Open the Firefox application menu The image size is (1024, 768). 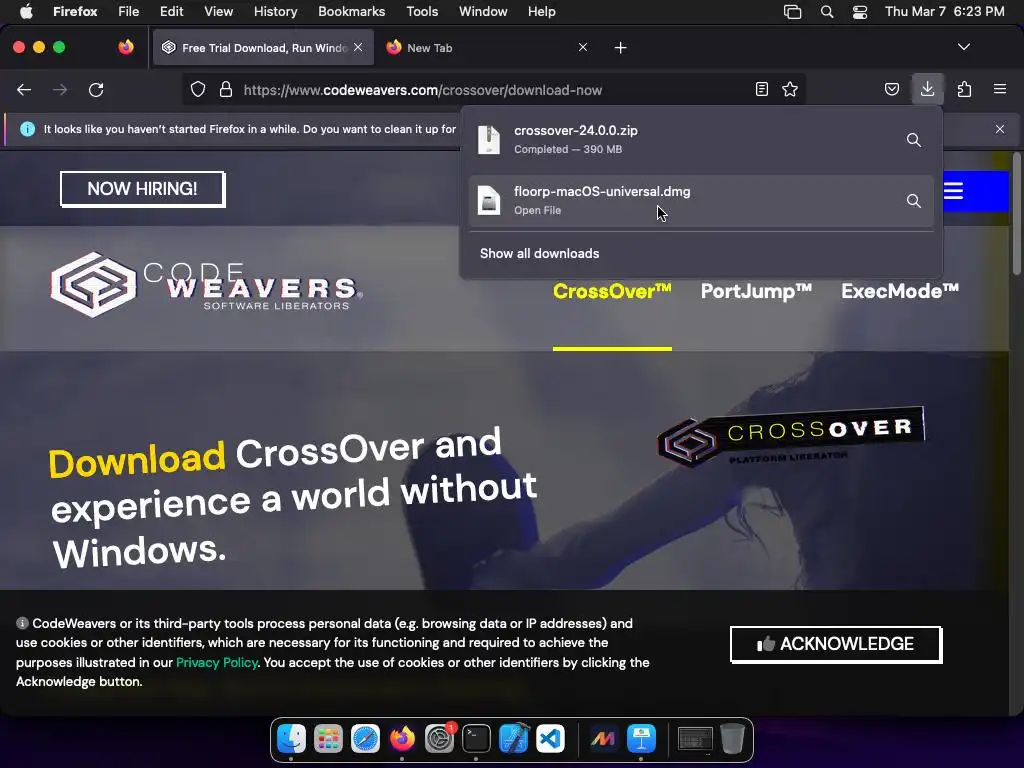1000,89
